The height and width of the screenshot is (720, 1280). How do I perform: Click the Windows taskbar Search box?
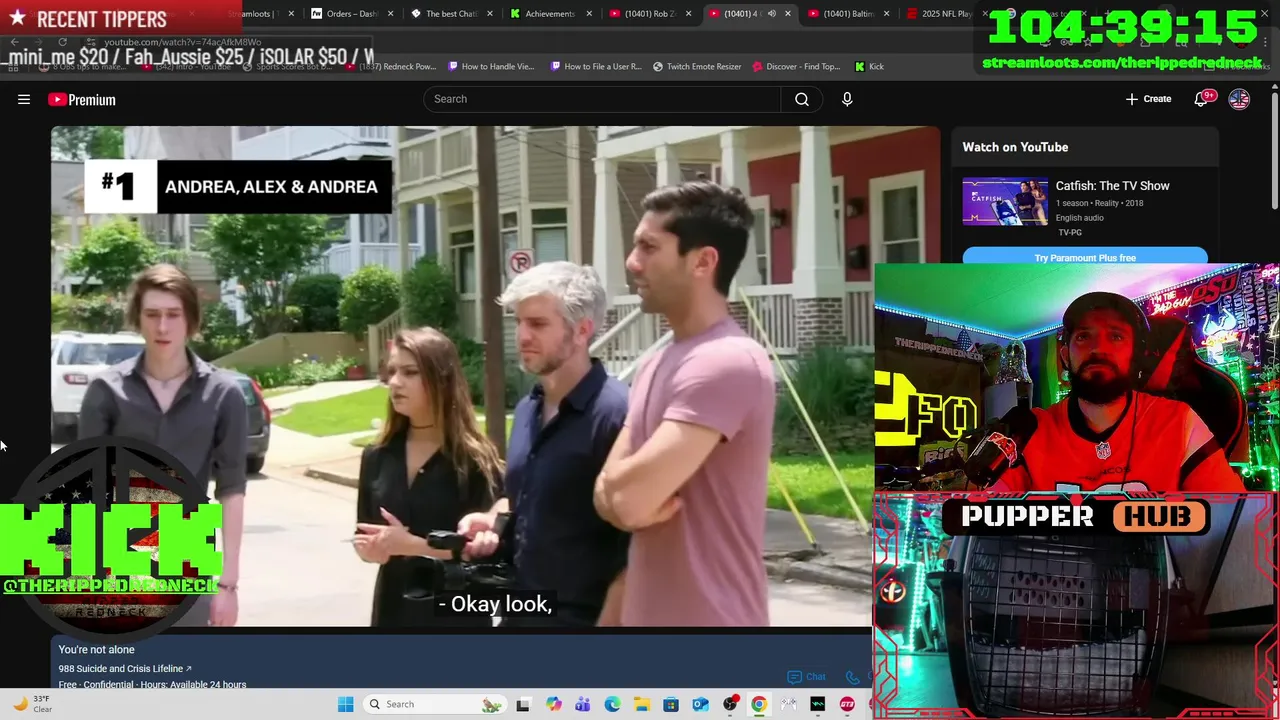[433, 704]
